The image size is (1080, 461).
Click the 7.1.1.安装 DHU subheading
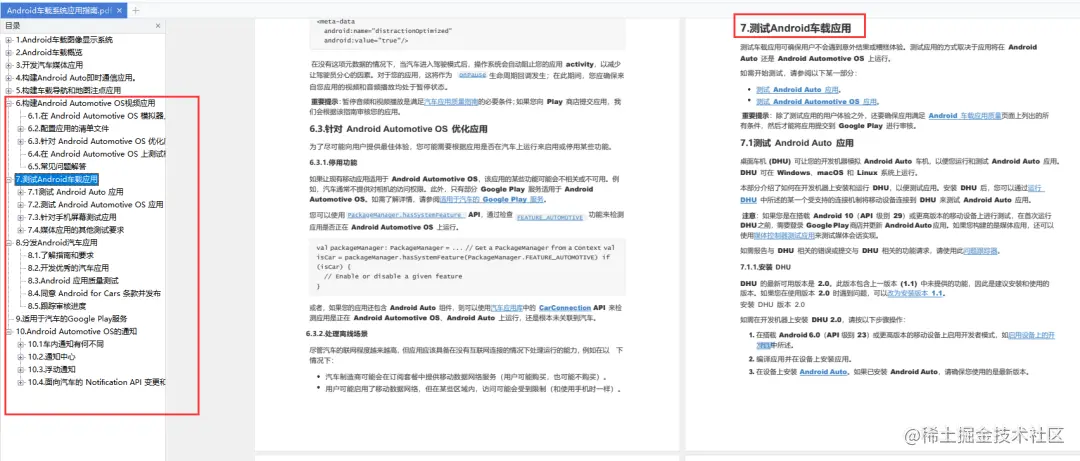pos(765,267)
